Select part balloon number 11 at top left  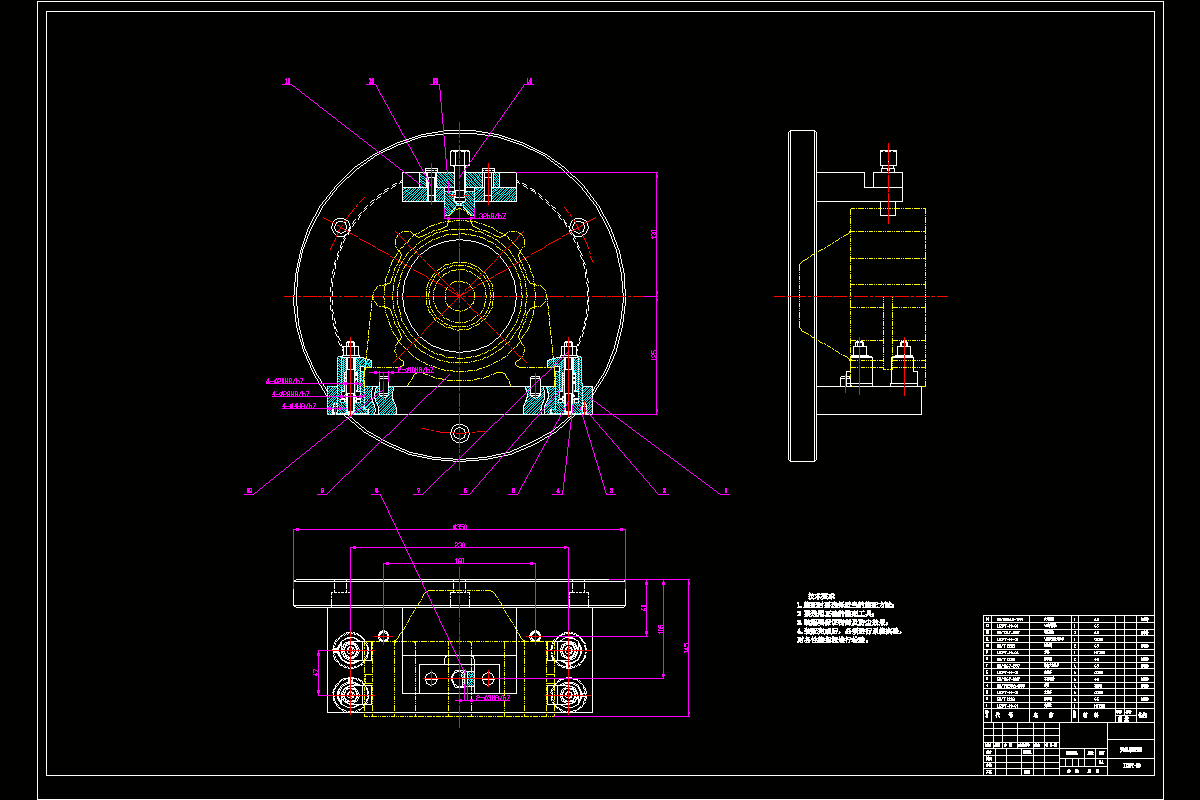point(287,83)
